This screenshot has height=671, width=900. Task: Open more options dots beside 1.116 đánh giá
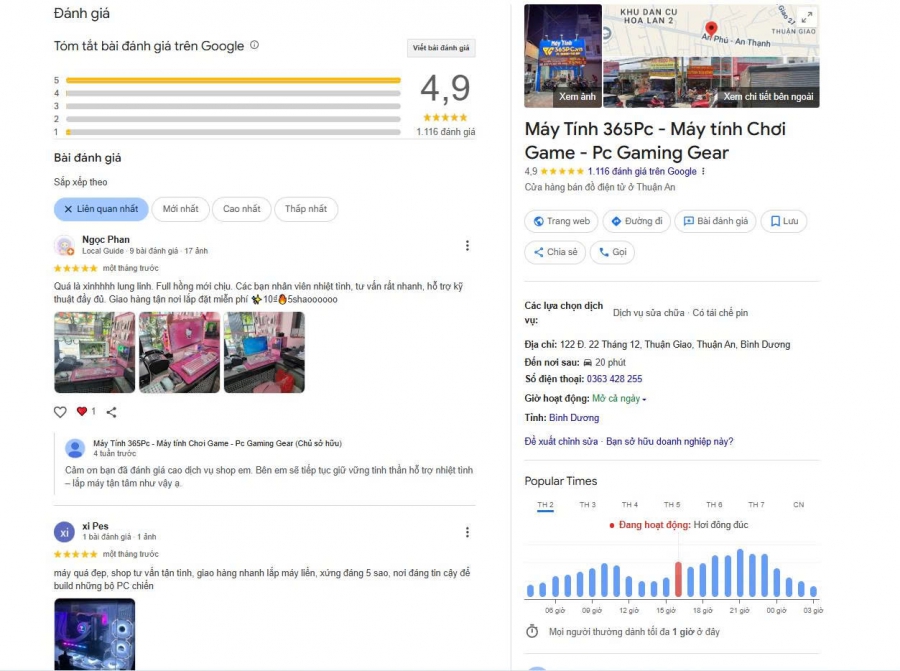[703, 171]
